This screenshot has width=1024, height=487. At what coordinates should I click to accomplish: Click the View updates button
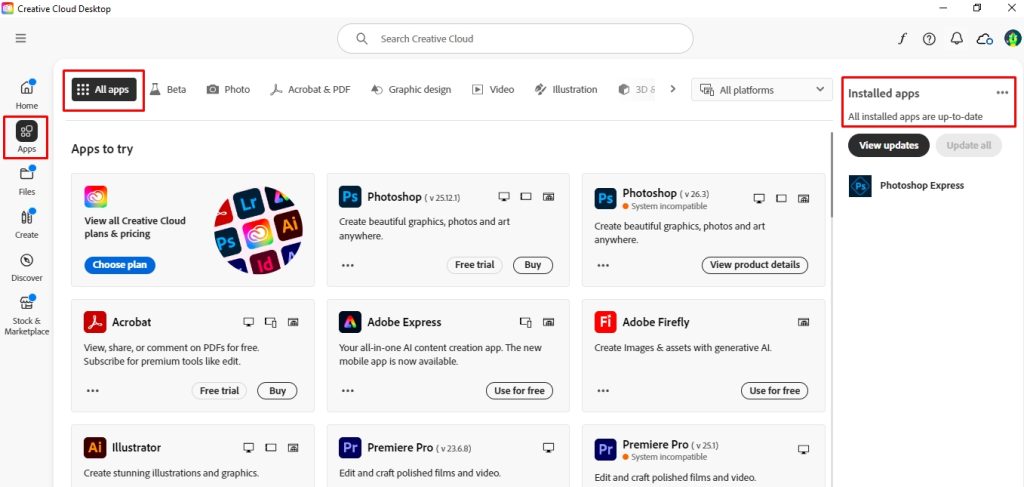(889, 146)
